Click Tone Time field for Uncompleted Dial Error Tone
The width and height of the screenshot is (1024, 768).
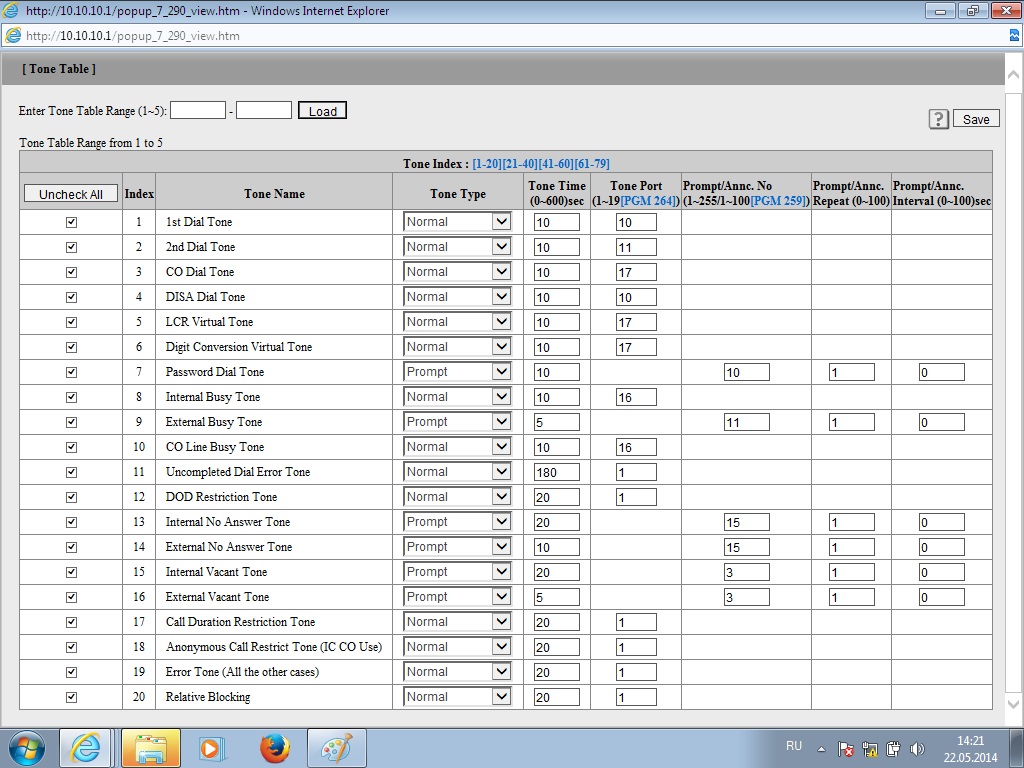(557, 472)
